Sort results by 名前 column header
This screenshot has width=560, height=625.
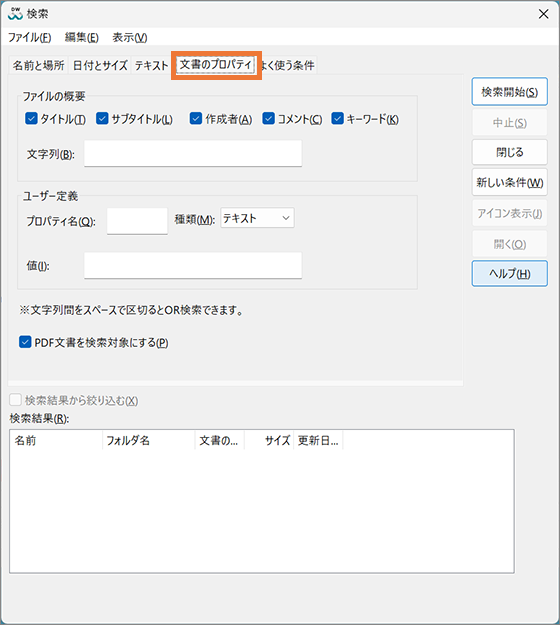pyautogui.click(x=56, y=440)
